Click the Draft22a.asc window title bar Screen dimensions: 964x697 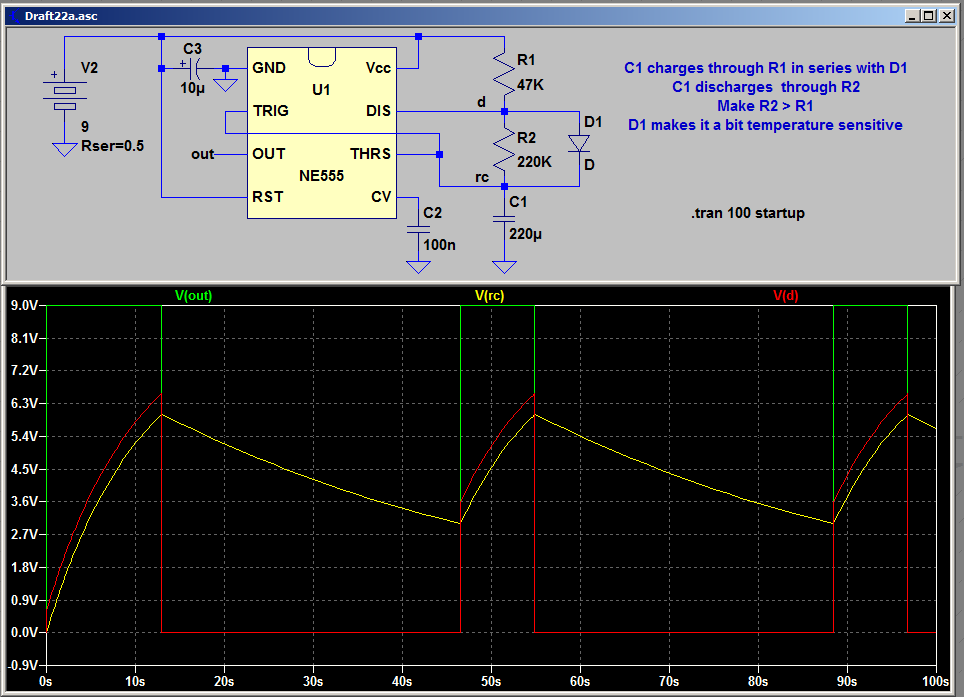480,16
